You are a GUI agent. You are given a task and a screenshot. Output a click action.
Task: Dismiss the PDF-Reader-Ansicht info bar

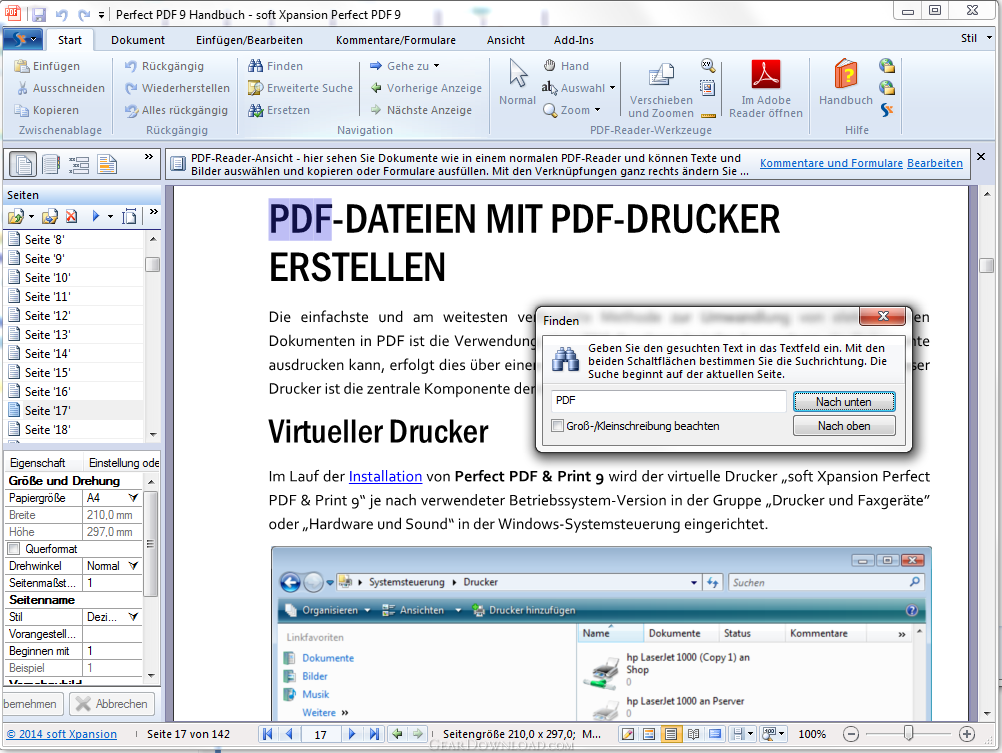click(981, 157)
